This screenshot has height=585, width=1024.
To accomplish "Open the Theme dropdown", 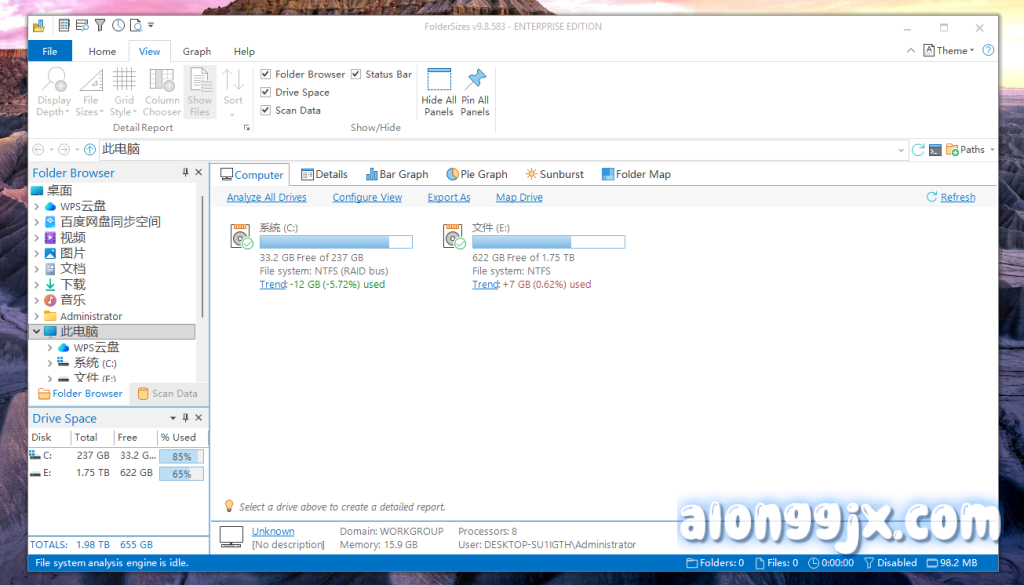I will 950,51.
